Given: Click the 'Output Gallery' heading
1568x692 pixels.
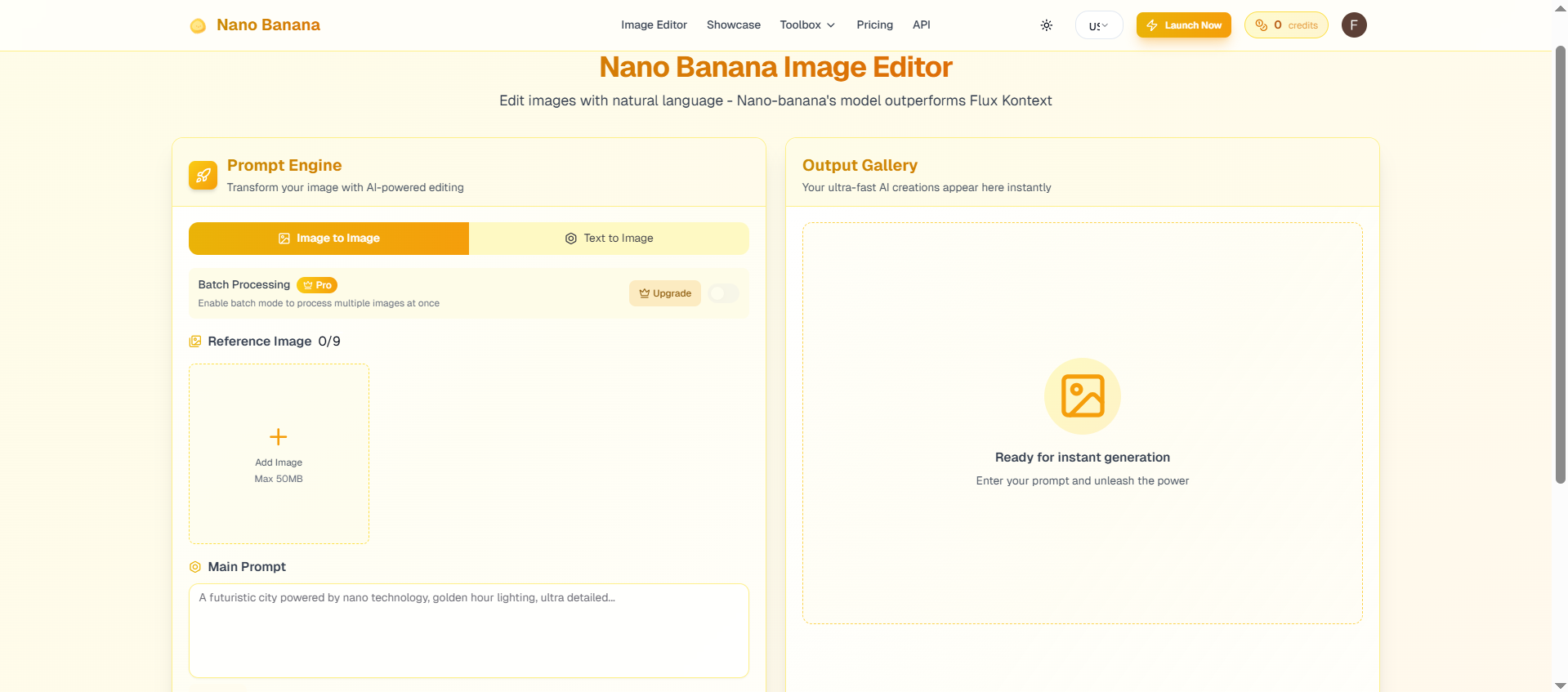Looking at the screenshot, I should 860,165.
